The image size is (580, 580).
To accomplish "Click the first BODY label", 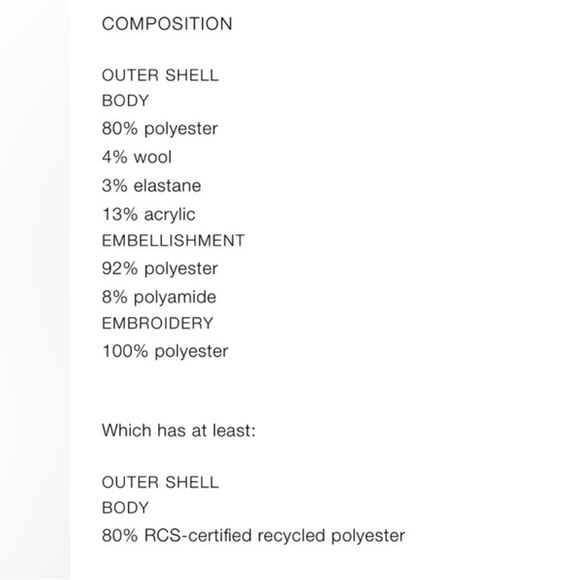I will (125, 101).
